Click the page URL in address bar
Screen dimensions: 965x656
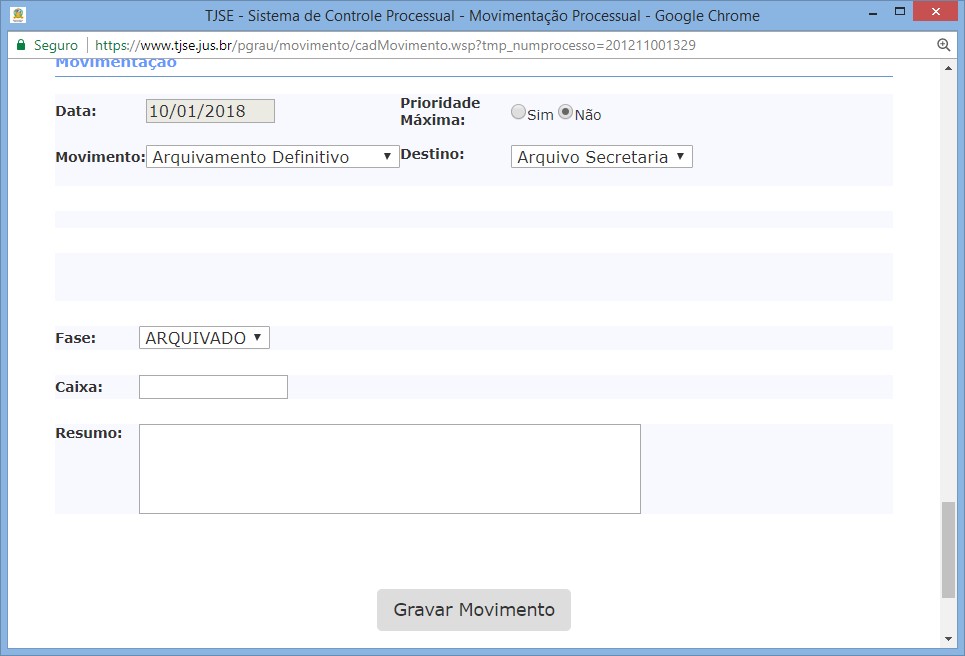(395, 45)
